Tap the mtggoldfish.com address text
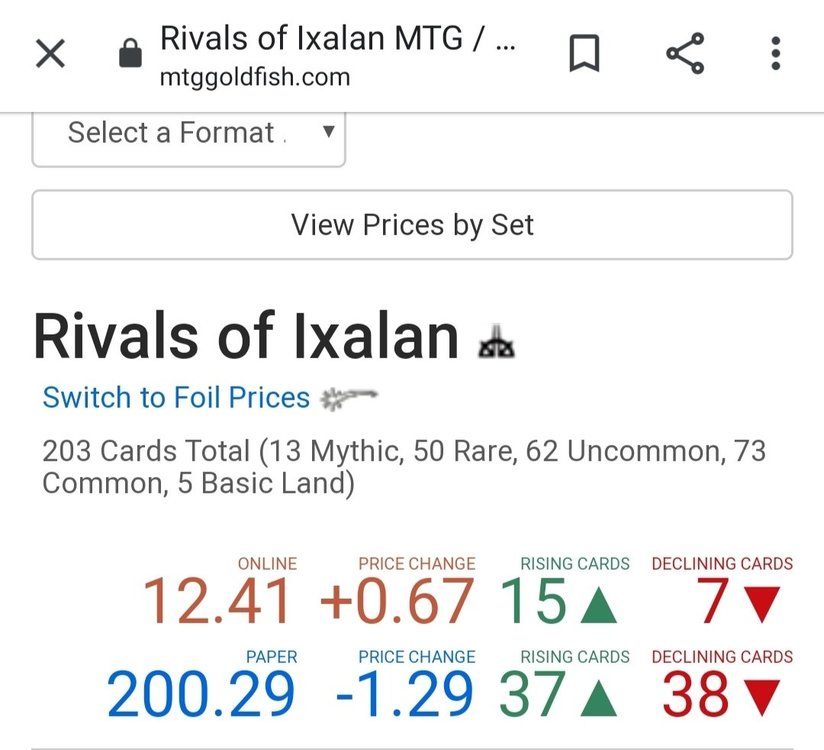 [x=255, y=78]
